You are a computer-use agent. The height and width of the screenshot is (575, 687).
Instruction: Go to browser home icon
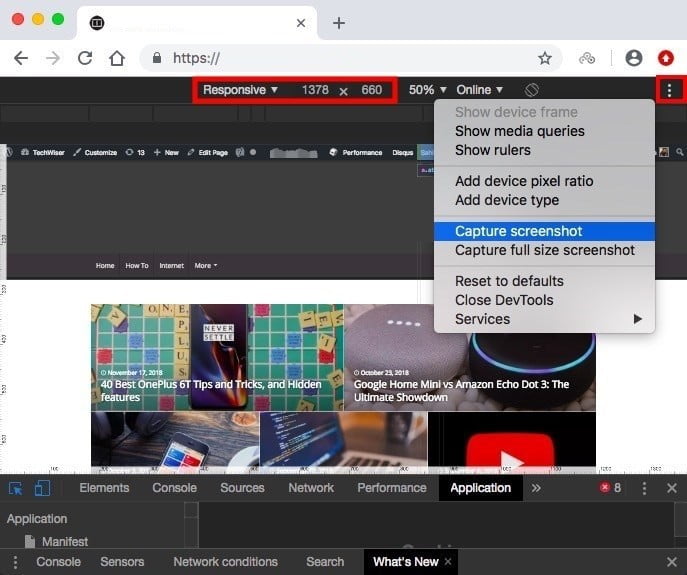117,58
